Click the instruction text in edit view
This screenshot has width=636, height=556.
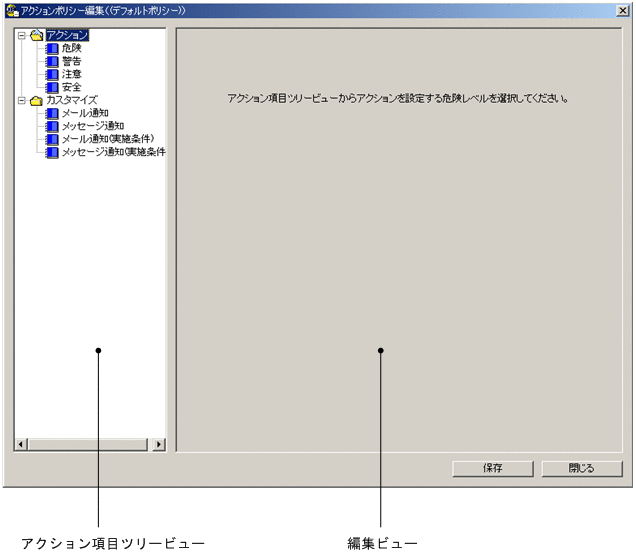[398, 99]
